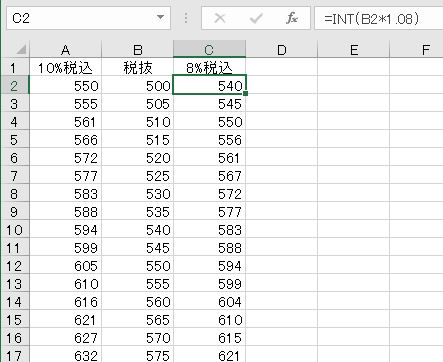Click cell A16 containing 627

(65, 338)
